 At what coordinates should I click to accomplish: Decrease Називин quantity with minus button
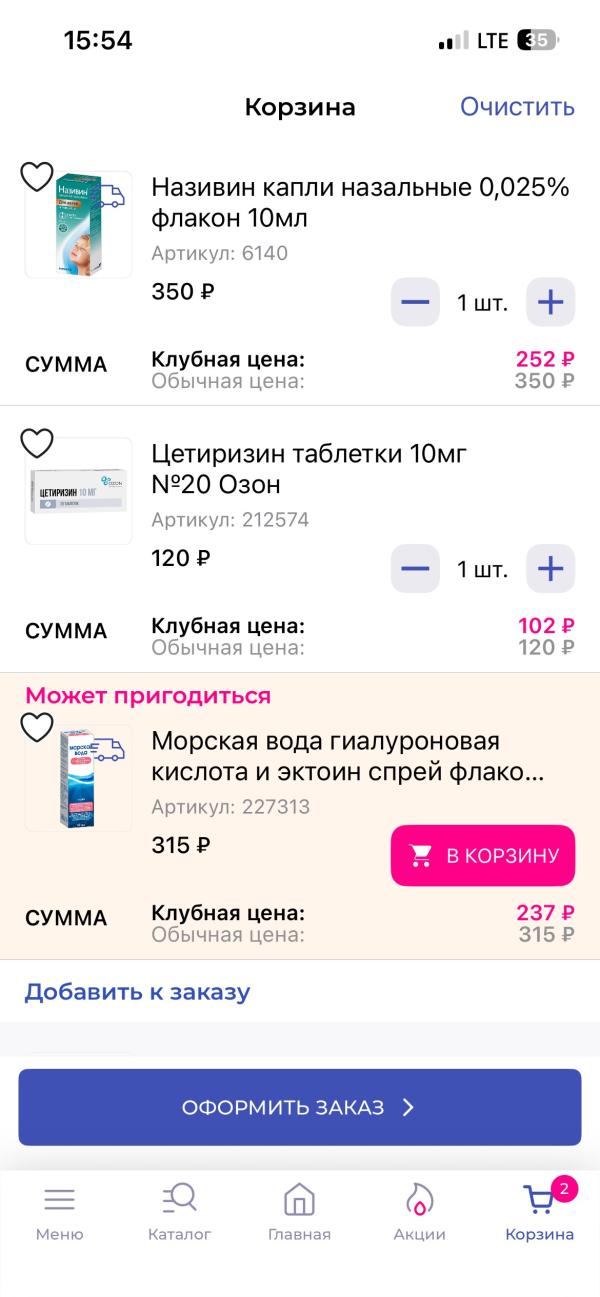(414, 302)
